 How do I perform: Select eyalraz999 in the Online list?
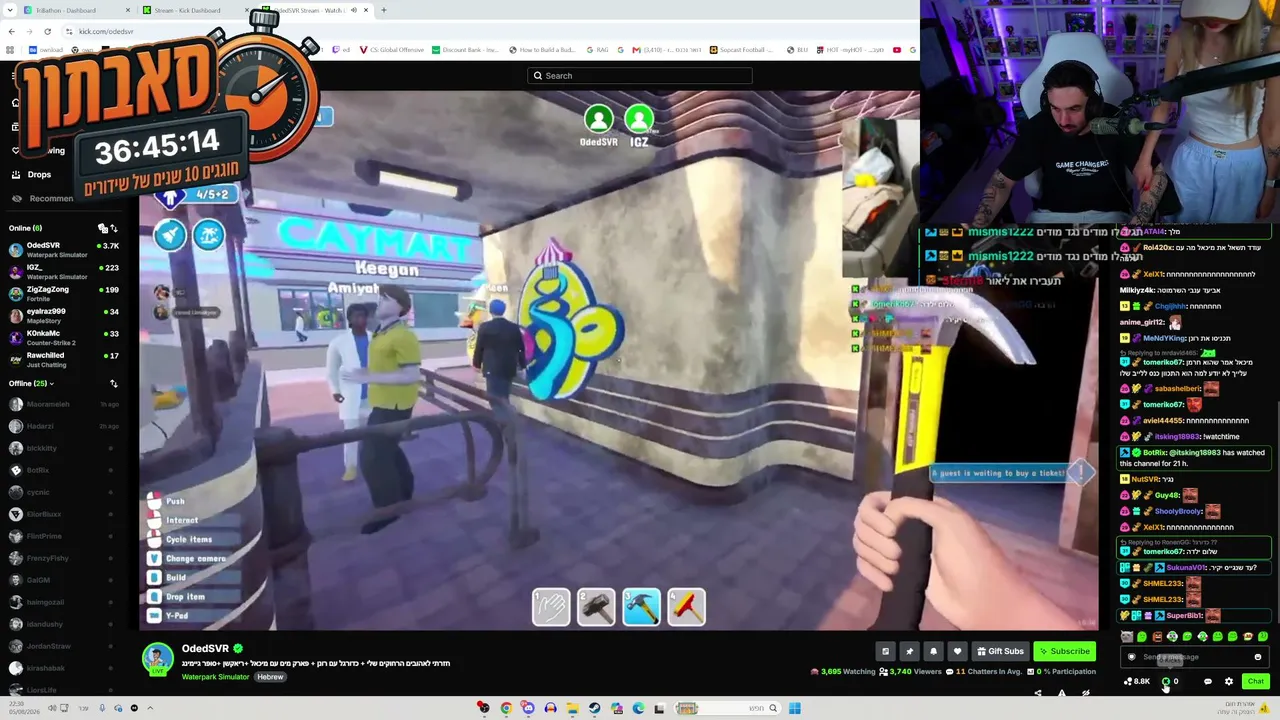pyautogui.click(x=65, y=315)
